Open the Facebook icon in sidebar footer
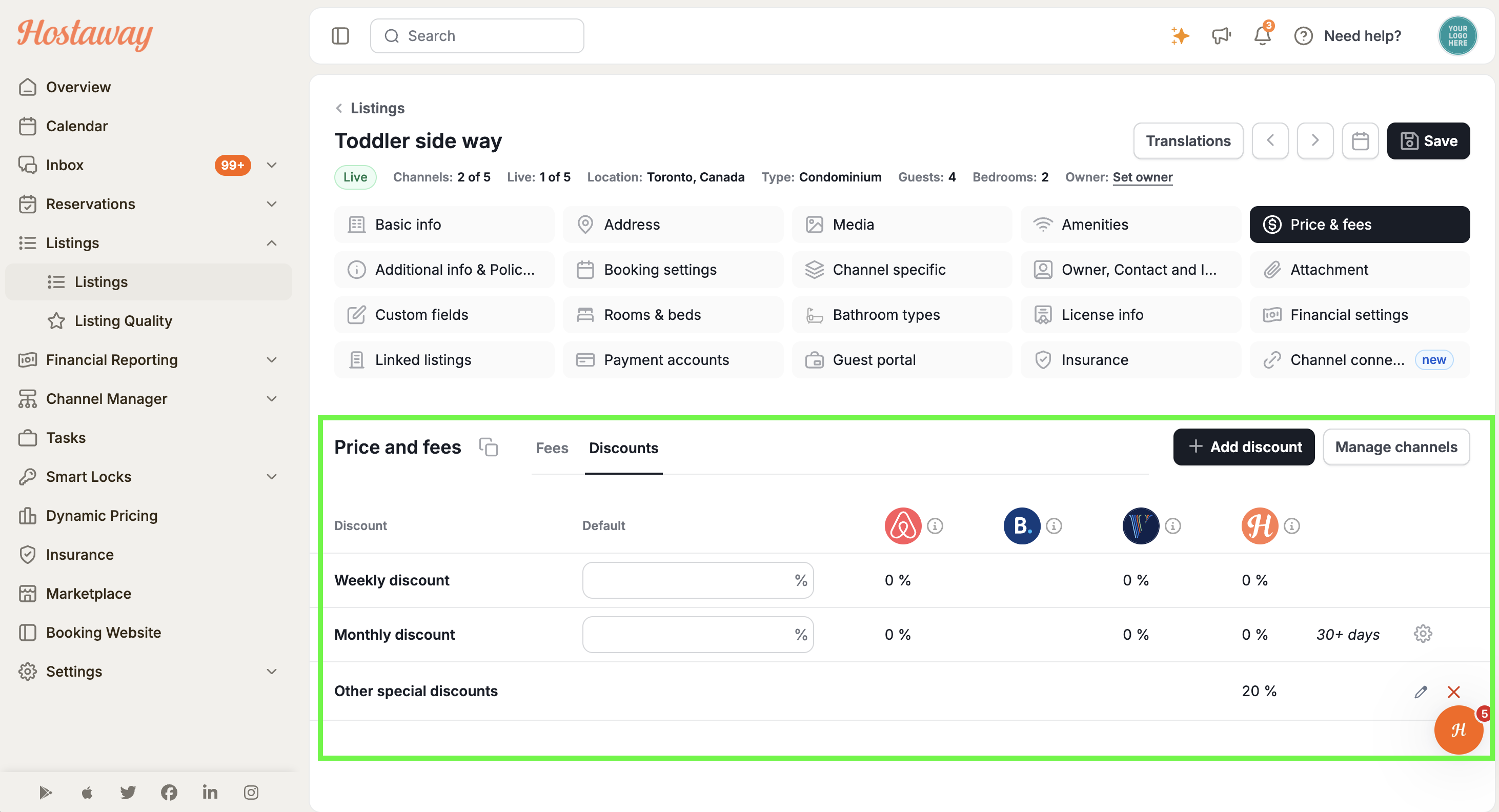 [169, 792]
